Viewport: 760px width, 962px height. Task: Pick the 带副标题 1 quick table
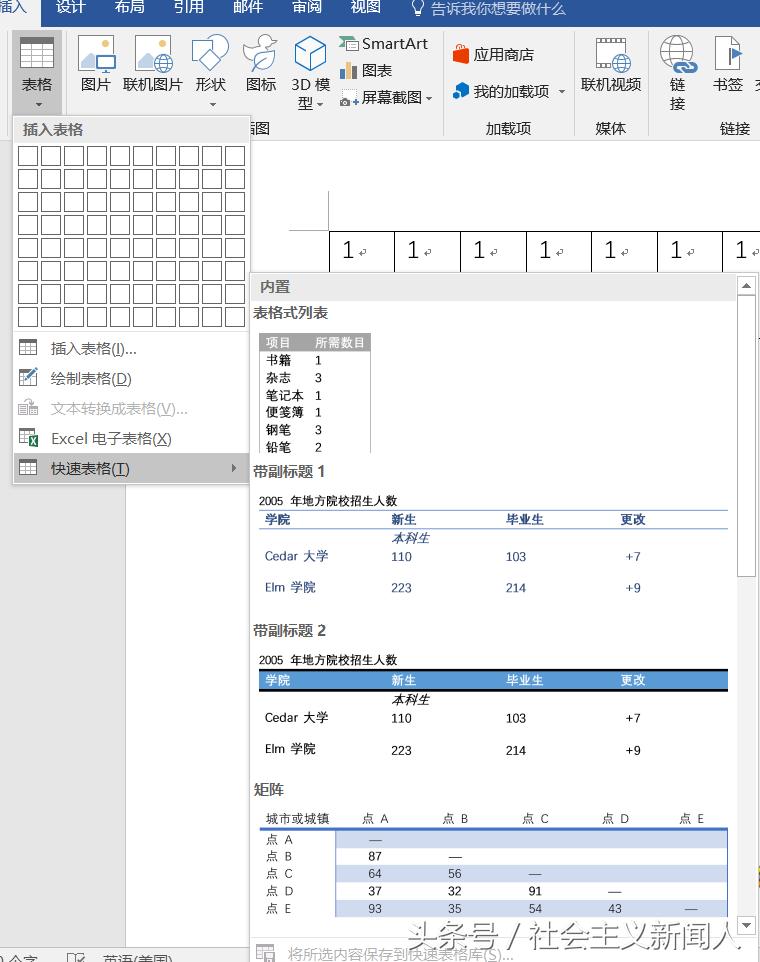click(x=493, y=545)
